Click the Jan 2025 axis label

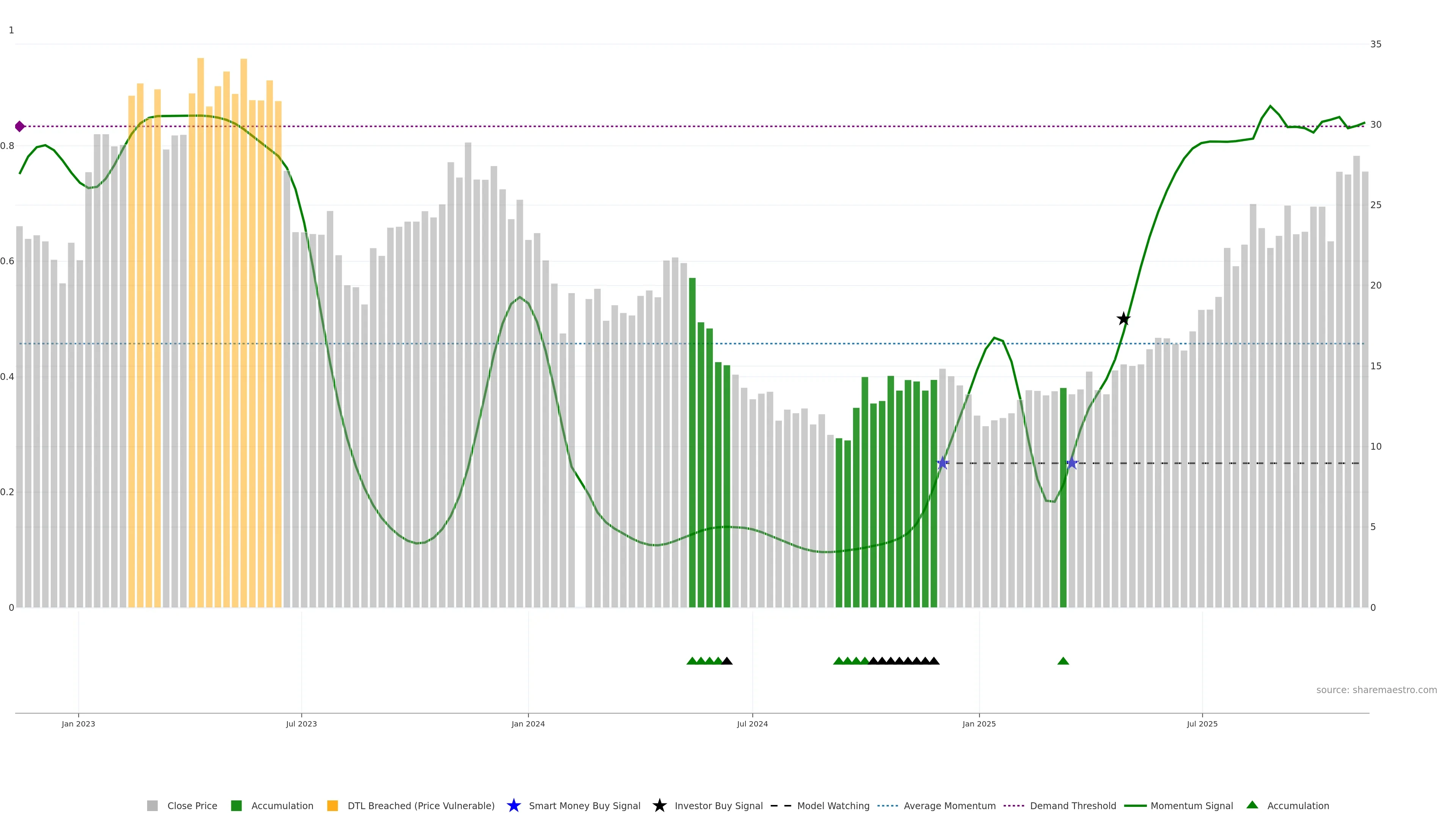pos(978,723)
